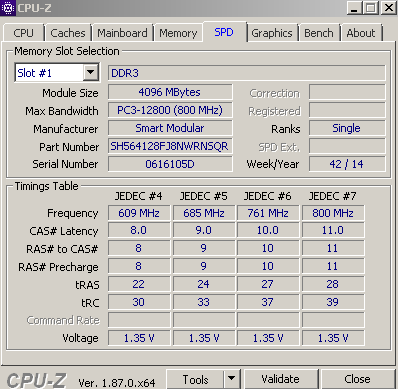This screenshot has width=398, height=389.
Task: Open the Caches tab
Action: click(68, 33)
